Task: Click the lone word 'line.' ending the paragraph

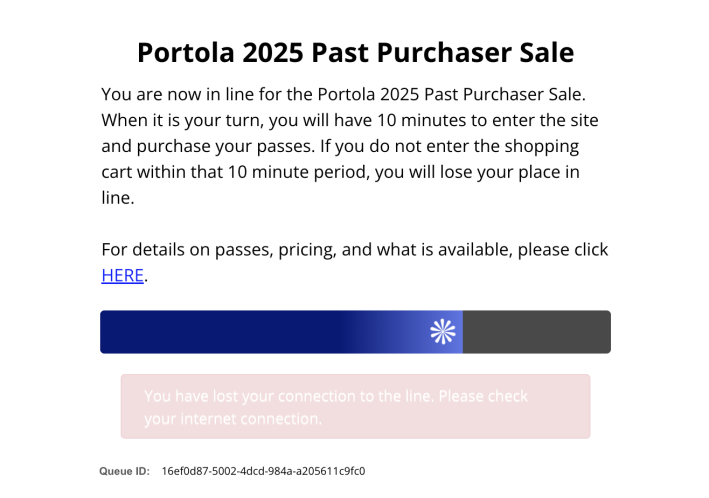Action: coord(118,198)
